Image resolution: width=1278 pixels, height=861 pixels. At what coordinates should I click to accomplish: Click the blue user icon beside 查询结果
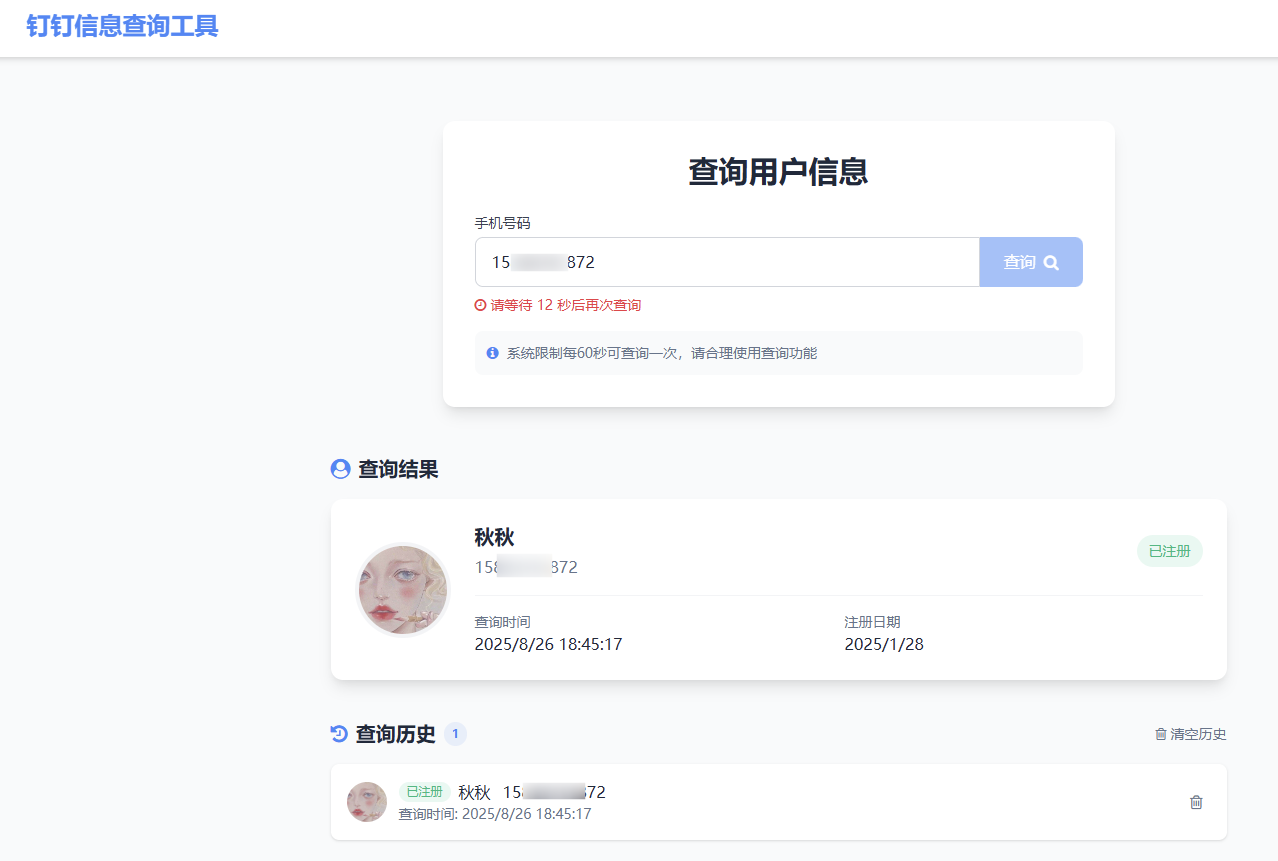coord(339,469)
